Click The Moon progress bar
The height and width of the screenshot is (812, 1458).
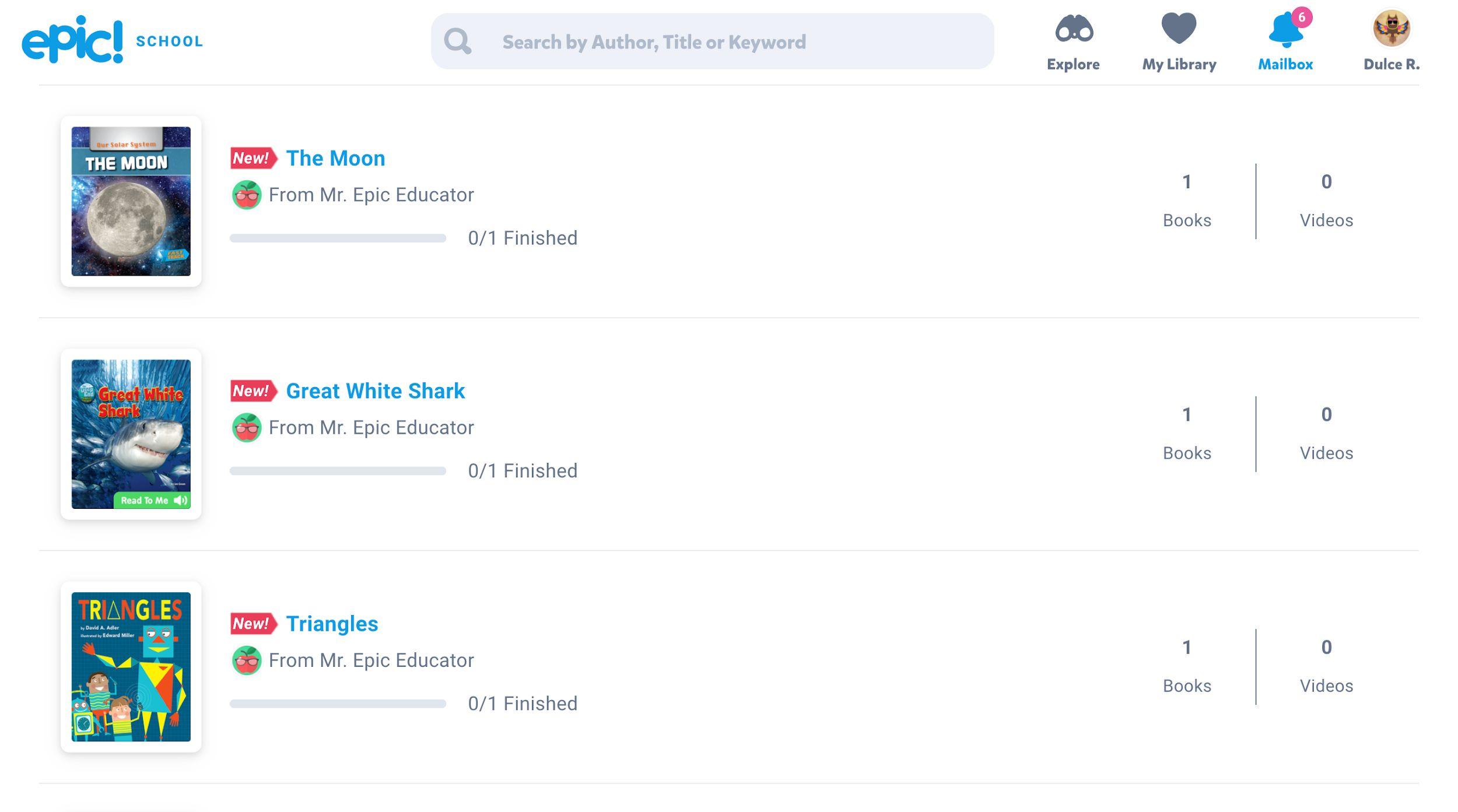[338, 238]
